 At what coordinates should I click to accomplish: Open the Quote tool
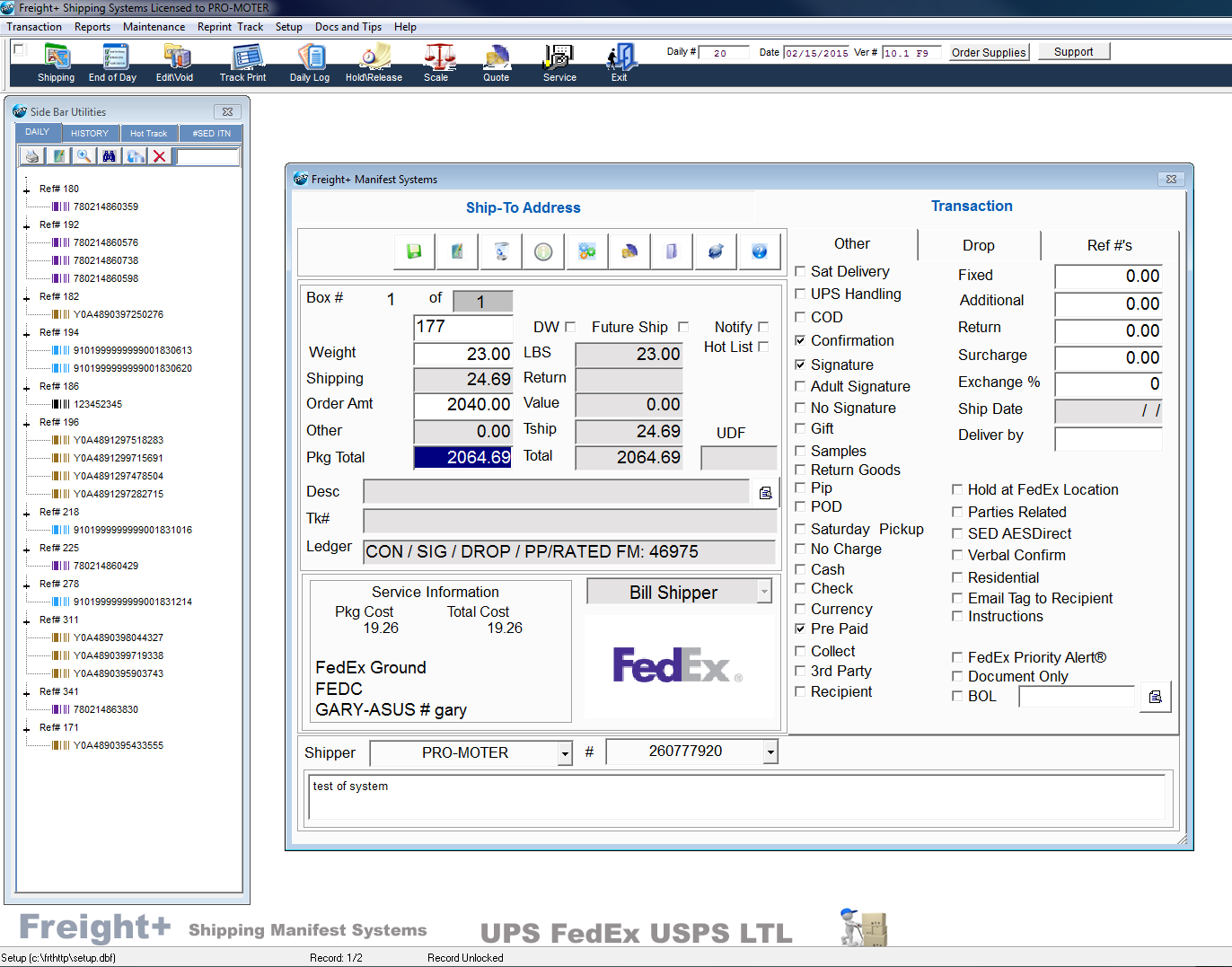497,64
